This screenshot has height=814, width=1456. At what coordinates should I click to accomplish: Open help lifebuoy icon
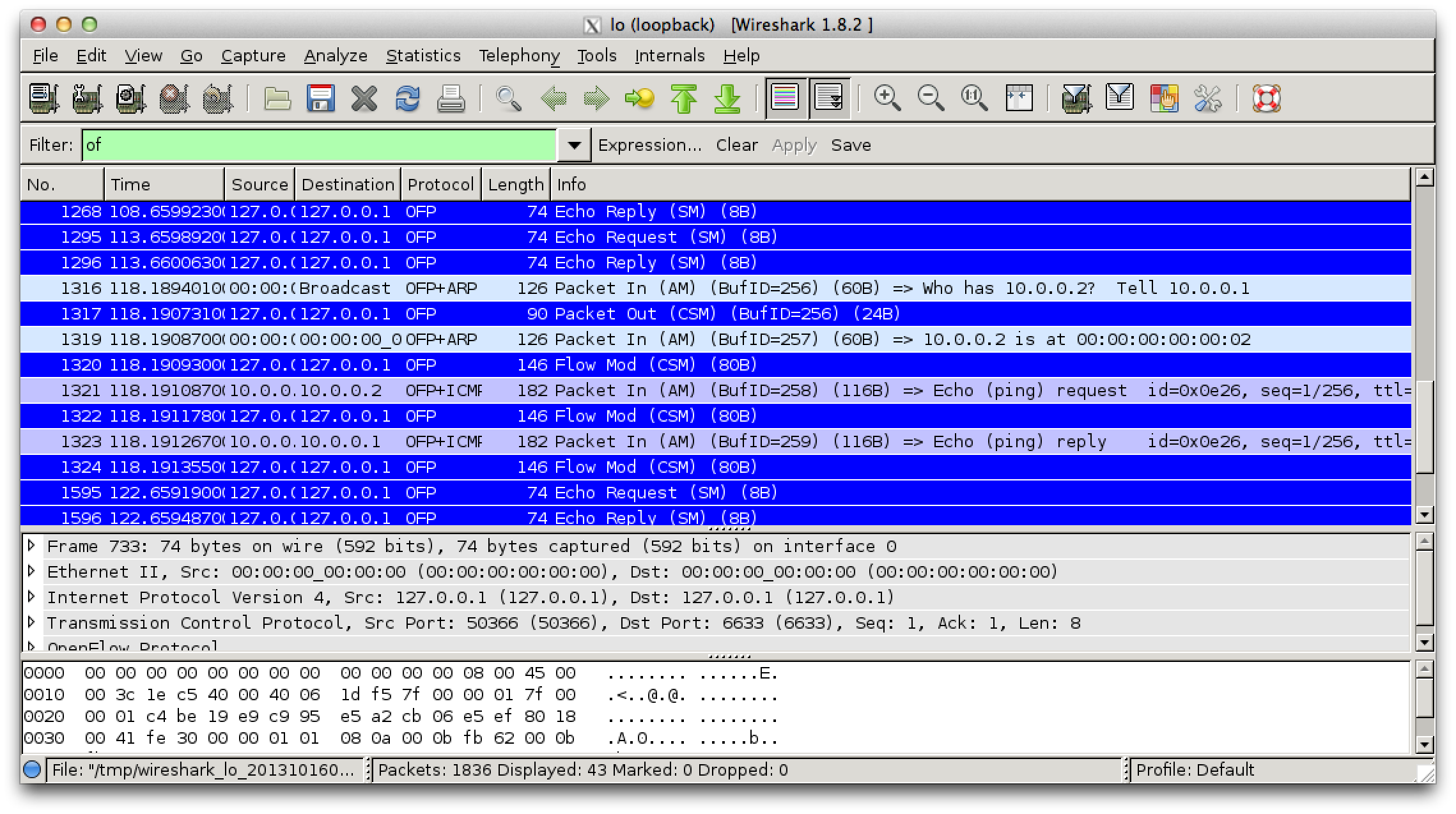pos(1266,98)
